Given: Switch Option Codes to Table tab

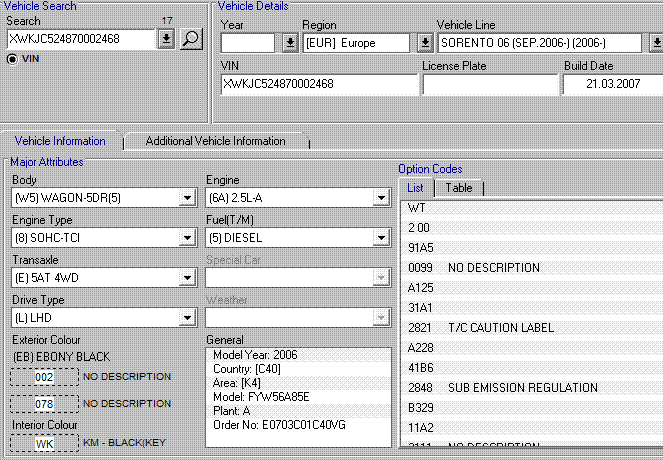Looking at the screenshot, I should [459, 188].
